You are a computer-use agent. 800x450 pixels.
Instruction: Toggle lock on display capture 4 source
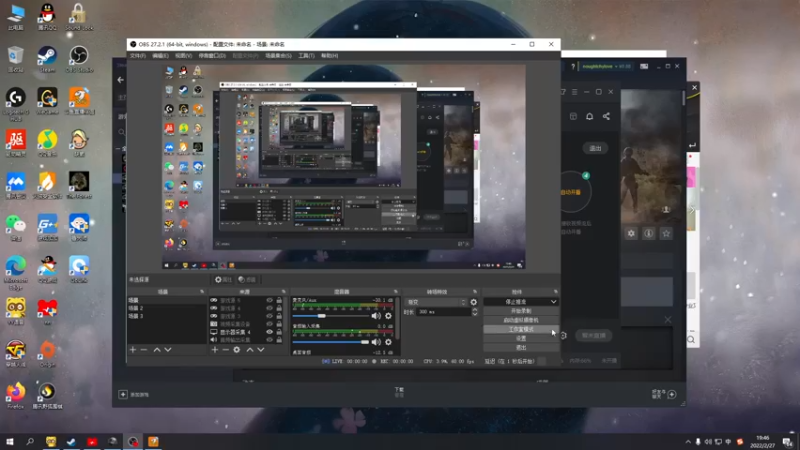279,332
